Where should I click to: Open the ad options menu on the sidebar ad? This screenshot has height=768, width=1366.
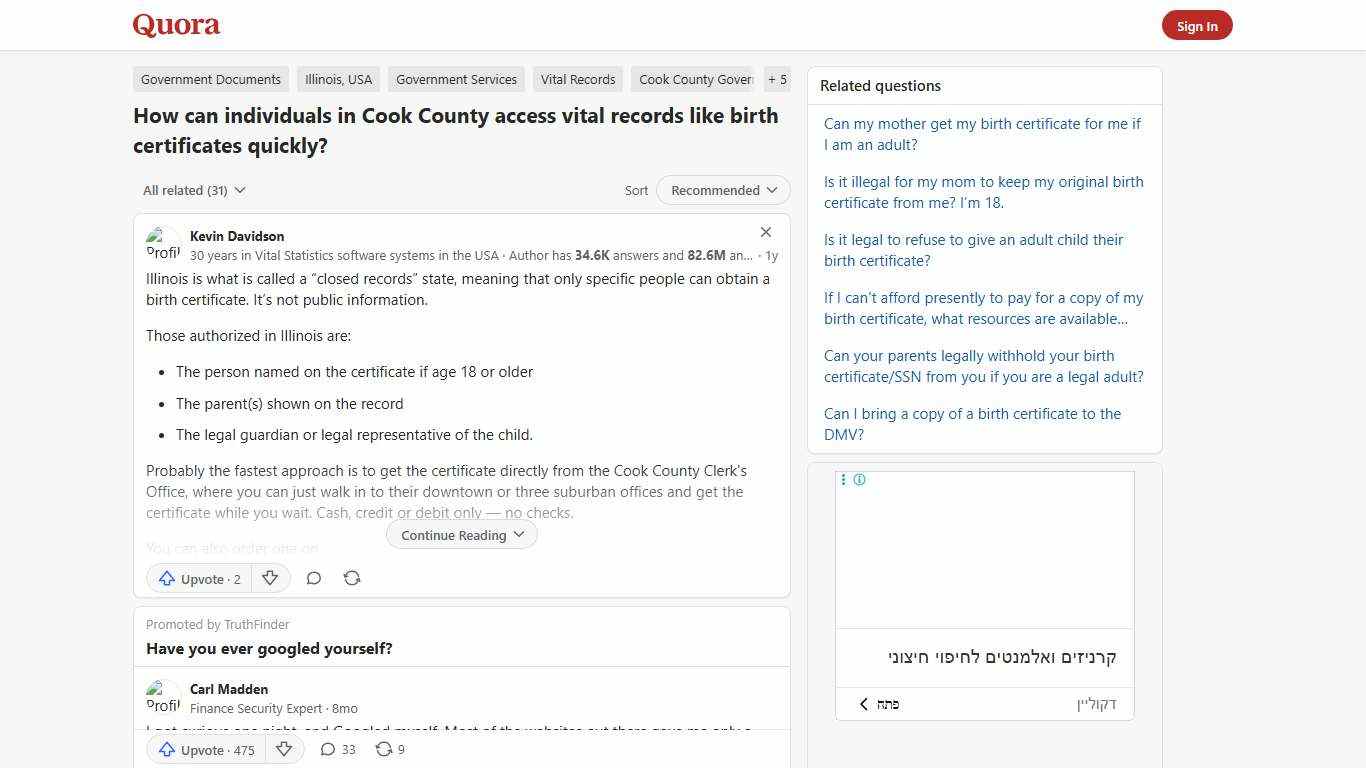pyautogui.click(x=843, y=479)
